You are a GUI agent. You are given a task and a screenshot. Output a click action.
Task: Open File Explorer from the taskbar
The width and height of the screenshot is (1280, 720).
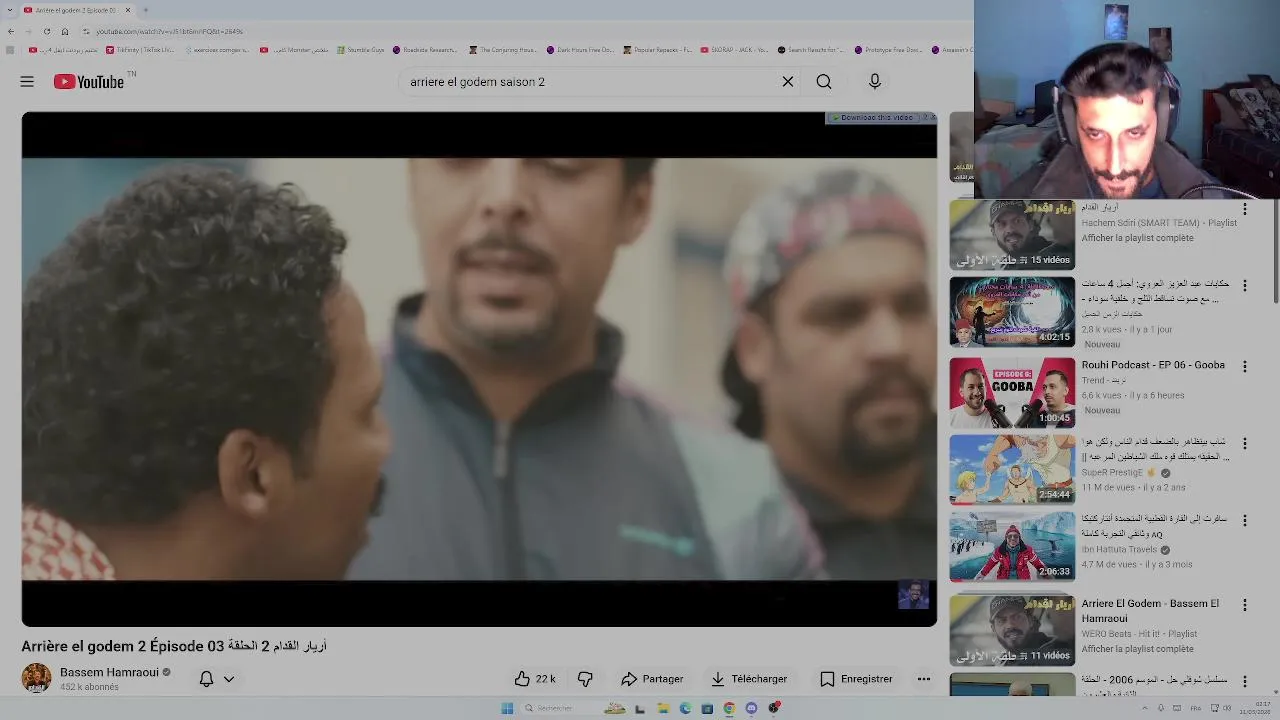[663, 708]
